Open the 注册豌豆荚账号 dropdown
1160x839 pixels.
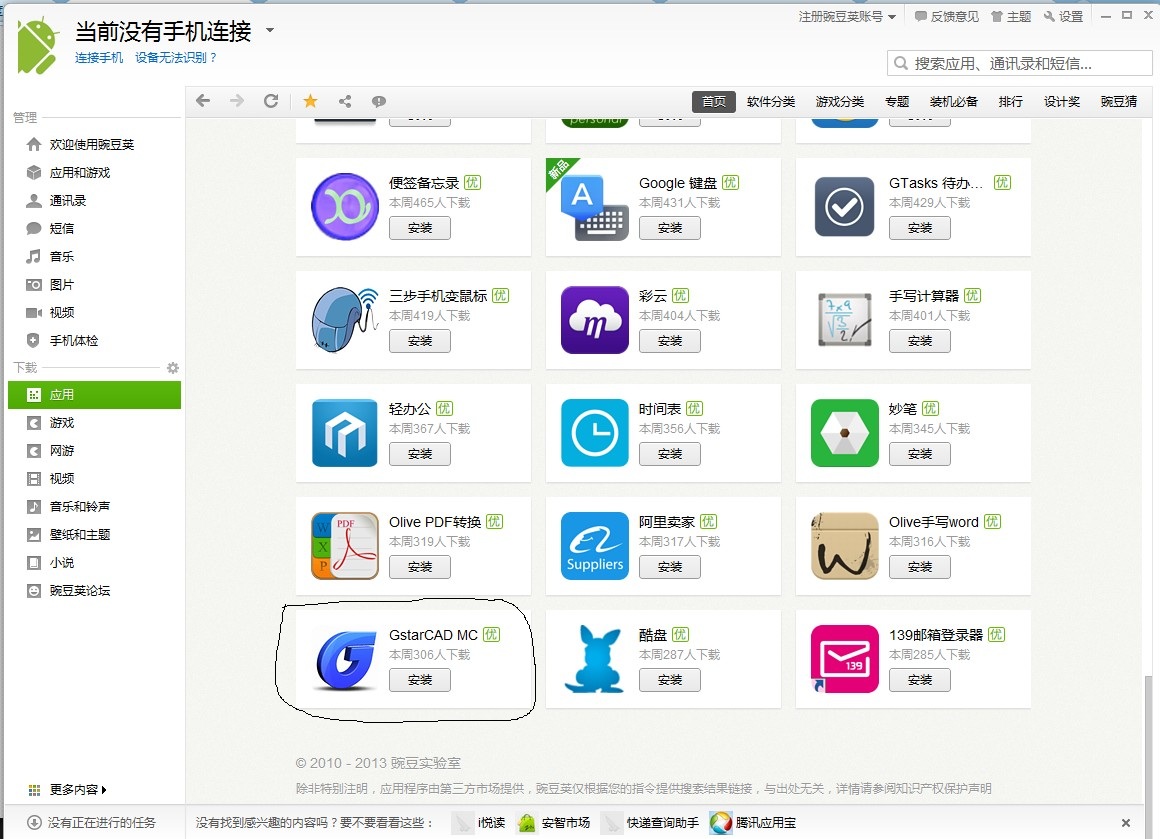point(847,16)
